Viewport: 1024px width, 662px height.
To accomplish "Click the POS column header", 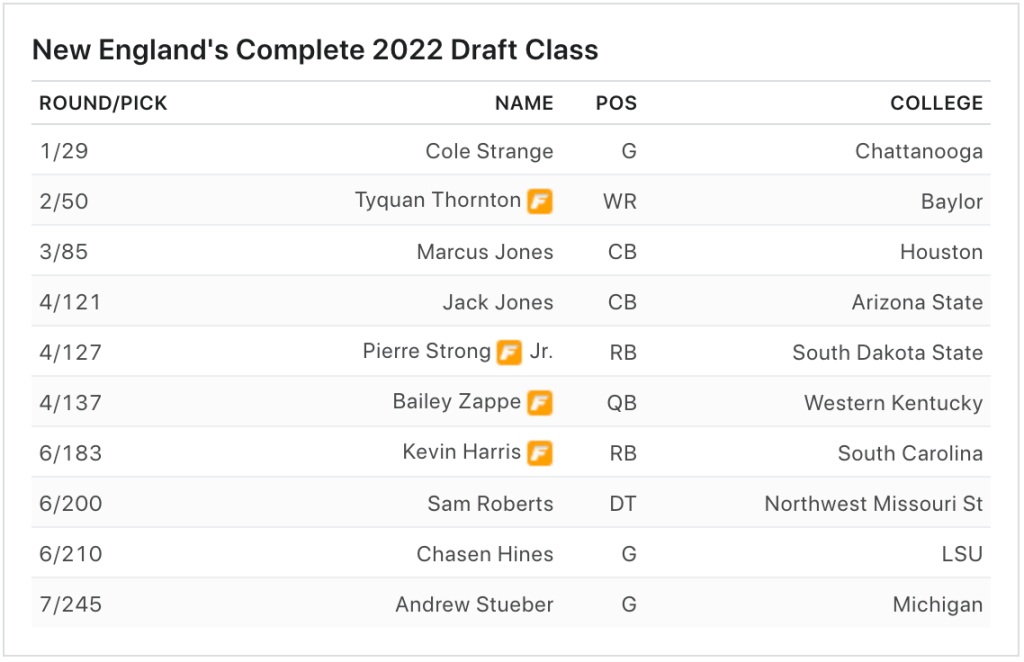I will [x=616, y=103].
